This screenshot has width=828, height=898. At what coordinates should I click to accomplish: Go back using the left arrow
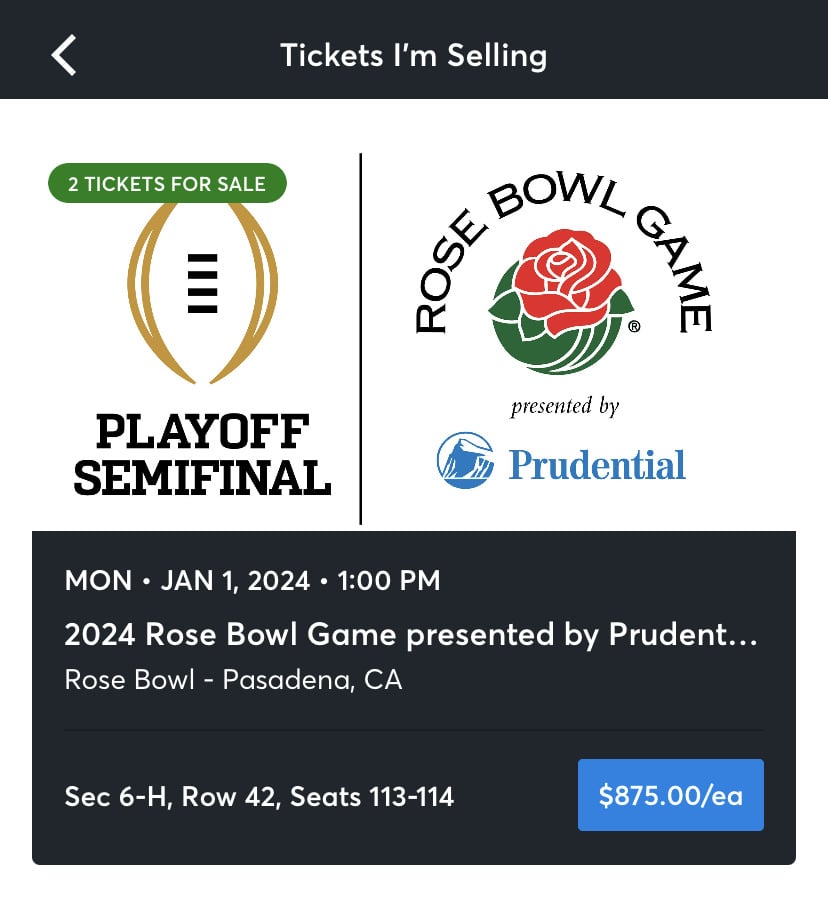coord(64,54)
